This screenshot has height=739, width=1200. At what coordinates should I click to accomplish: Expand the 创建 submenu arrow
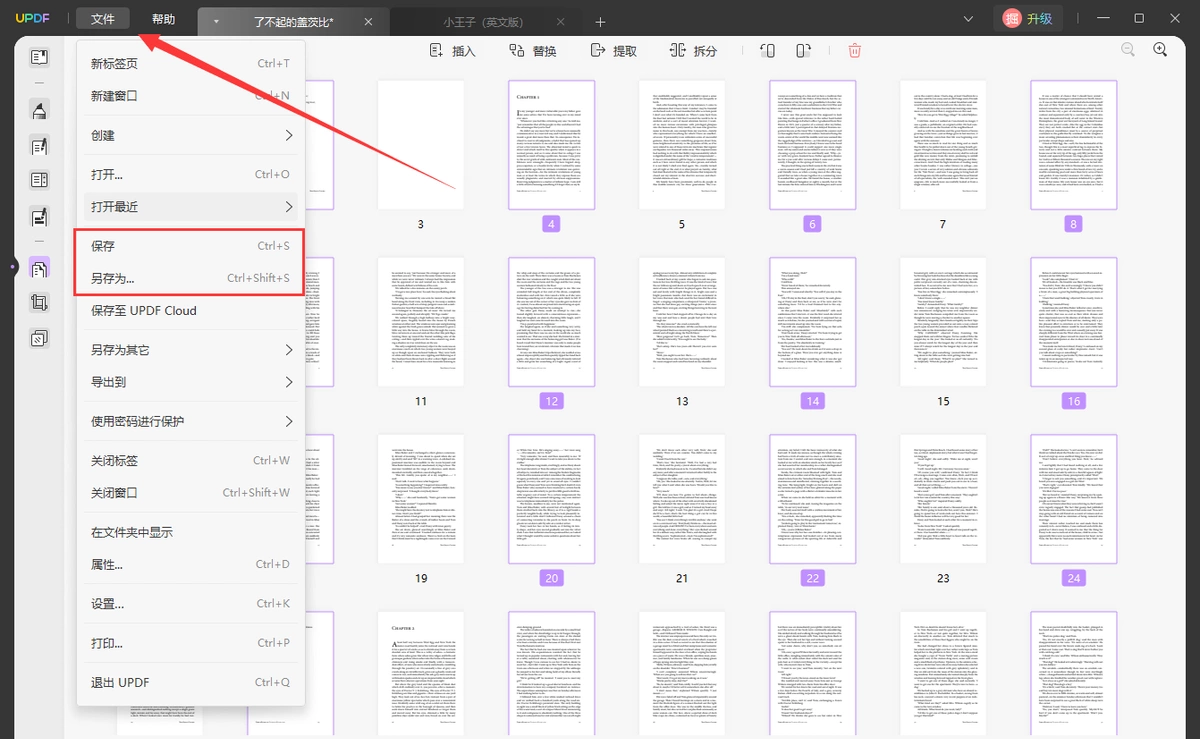point(289,135)
